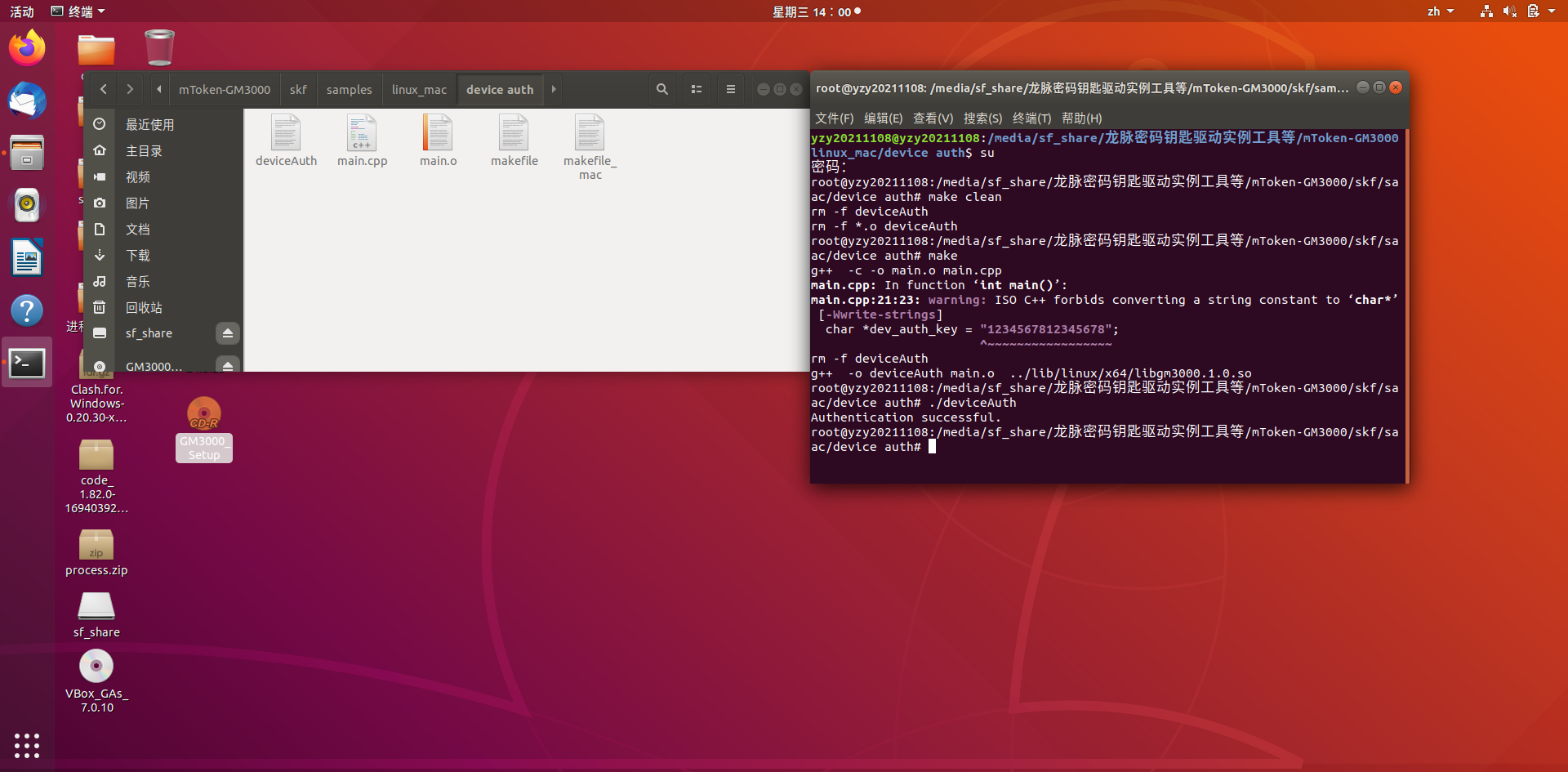
Task: Open the 帮助(H) menu in terminal
Action: (x=1081, y=118)
